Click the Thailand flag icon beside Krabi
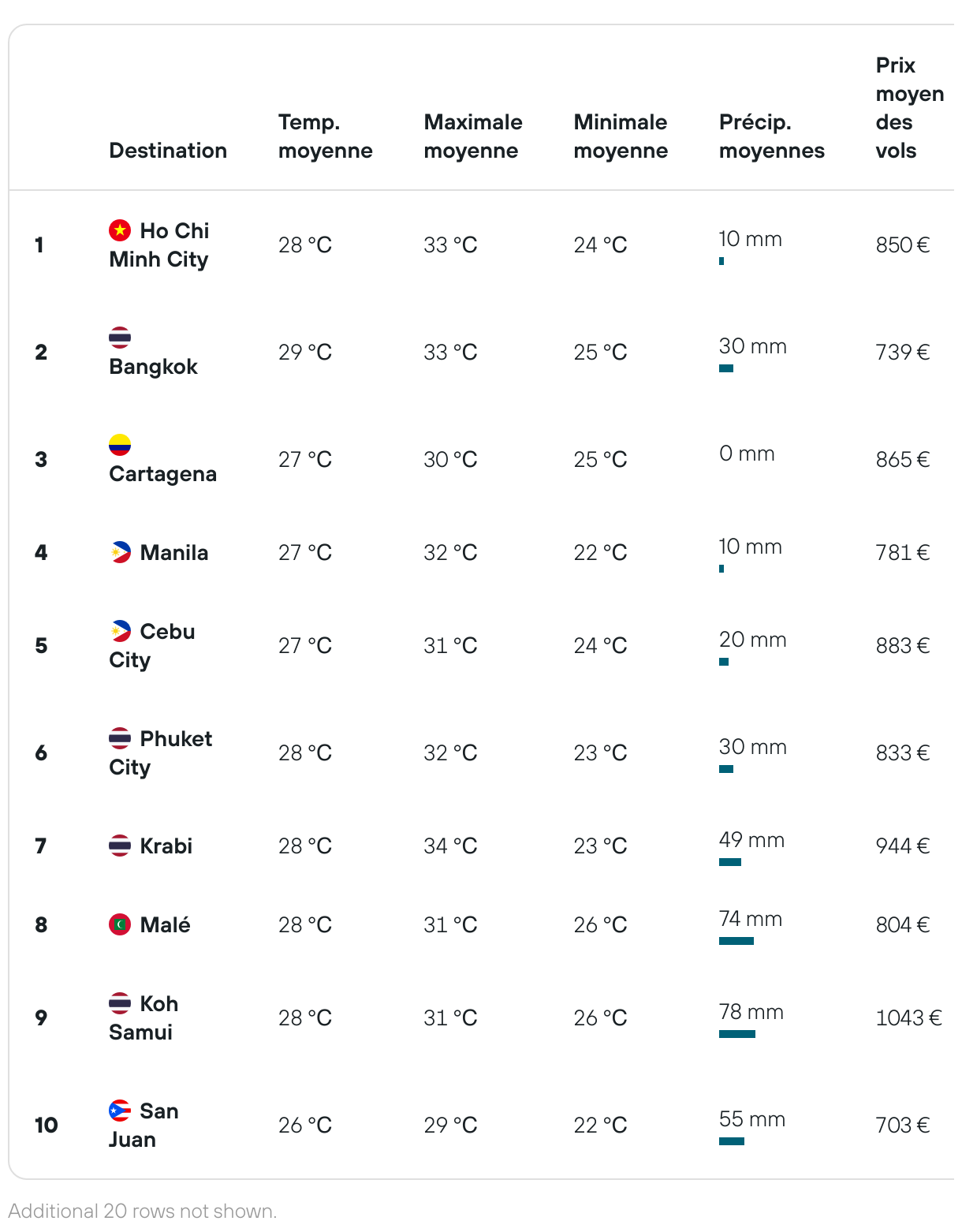 (120, 846)
